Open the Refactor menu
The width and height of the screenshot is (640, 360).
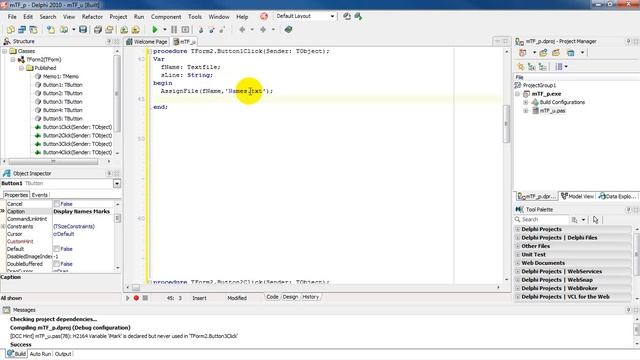(x=92, y=17)
